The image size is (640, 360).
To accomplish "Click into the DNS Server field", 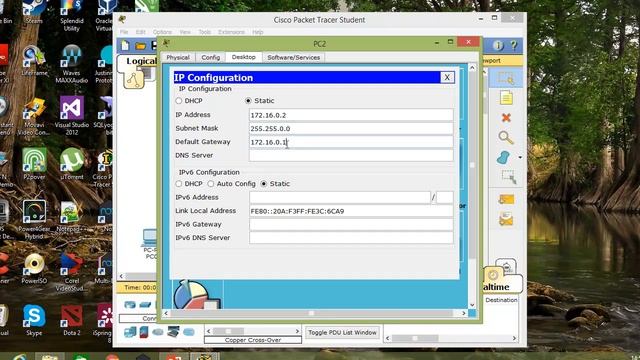I will [351, 156].
